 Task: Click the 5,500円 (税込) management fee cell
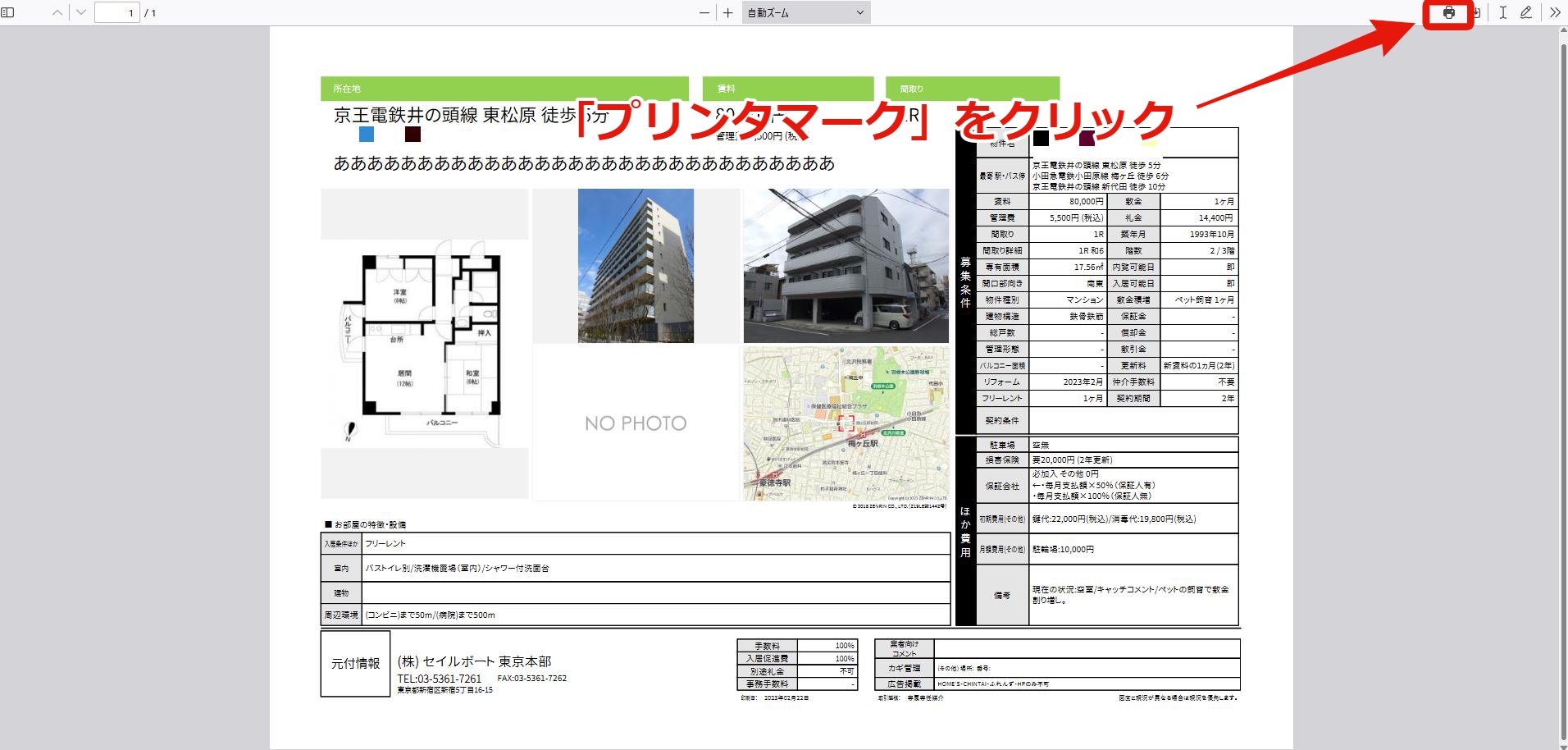tap(1068, 217)
